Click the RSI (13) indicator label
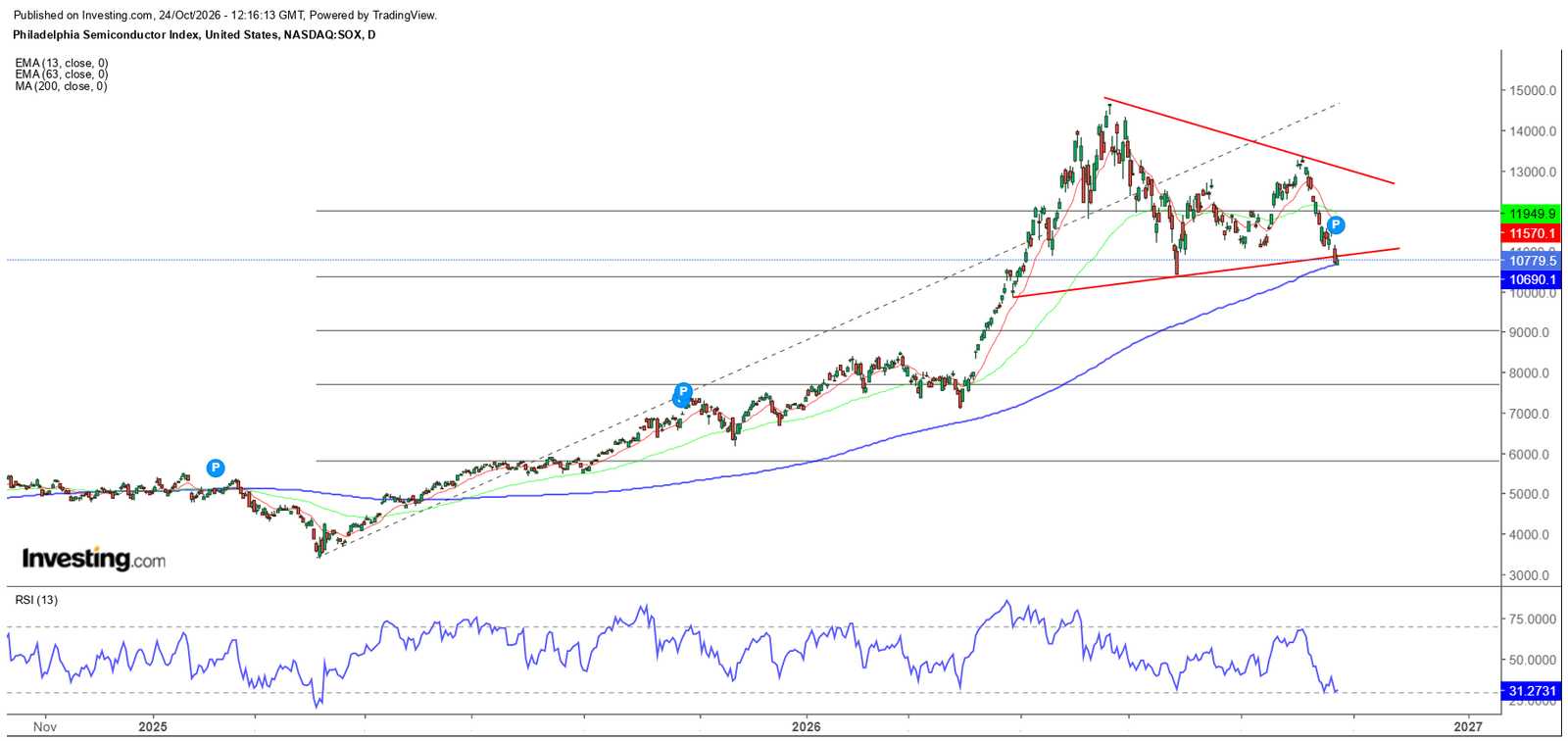The height and width of the screenshot is (741, 1568). click(36, 600)
